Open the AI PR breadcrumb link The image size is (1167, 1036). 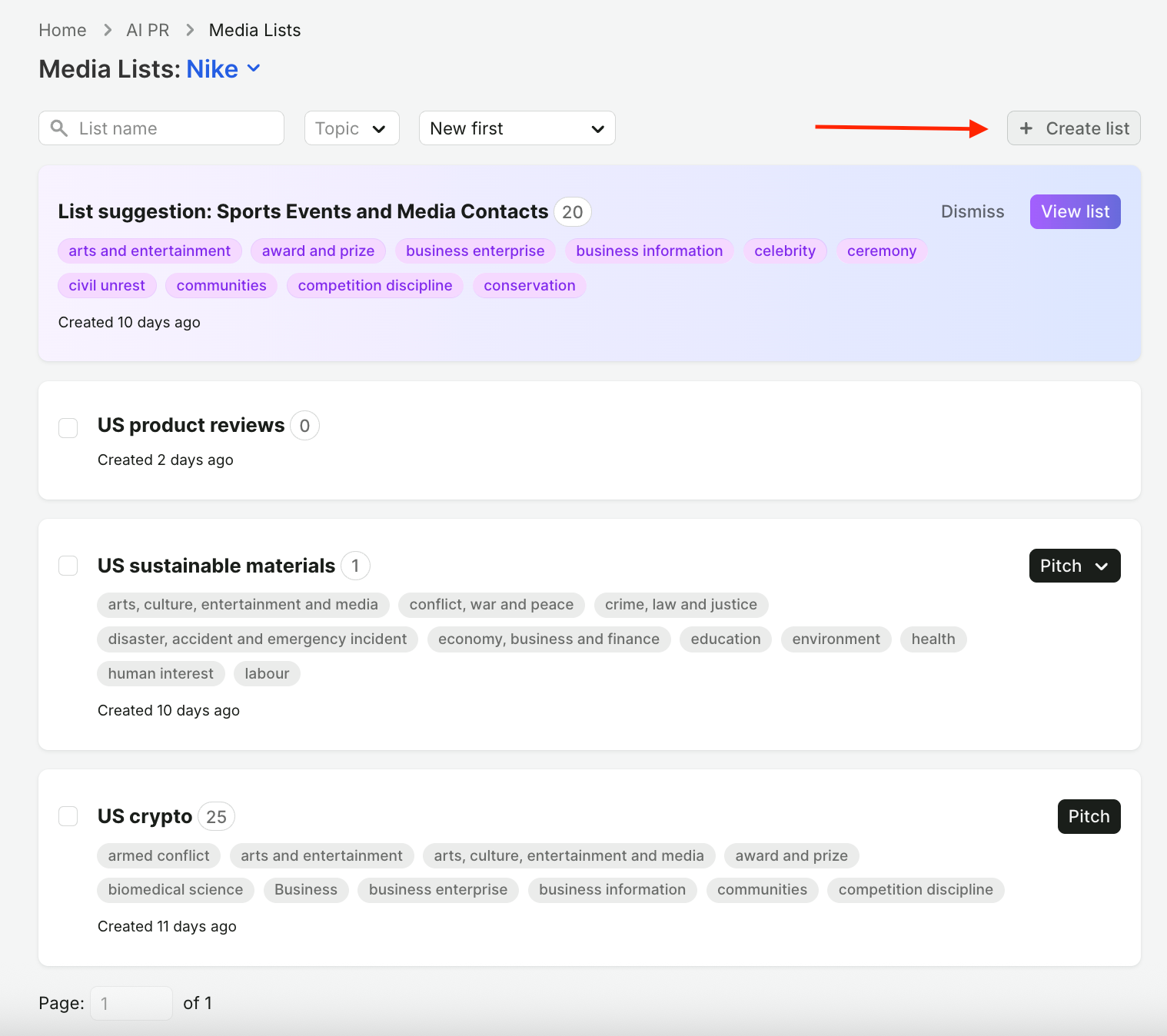click(148, 30)
